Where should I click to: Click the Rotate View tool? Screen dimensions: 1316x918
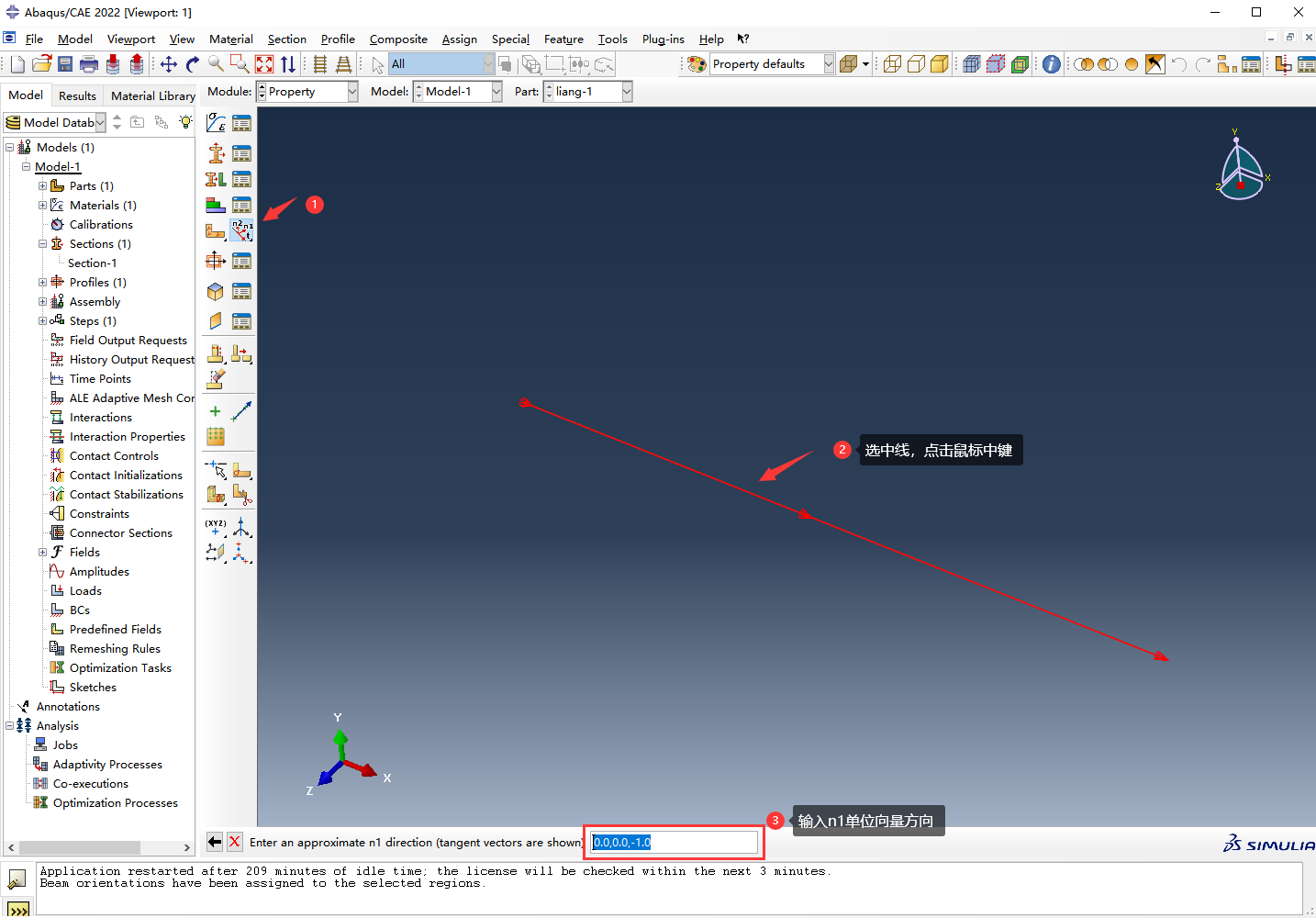[x=193, y=64]
